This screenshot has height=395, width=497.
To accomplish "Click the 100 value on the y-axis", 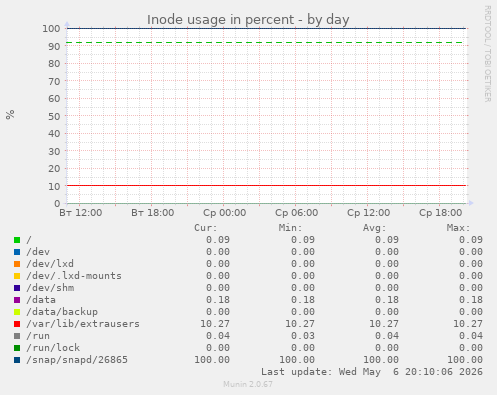I will [51, 28].
